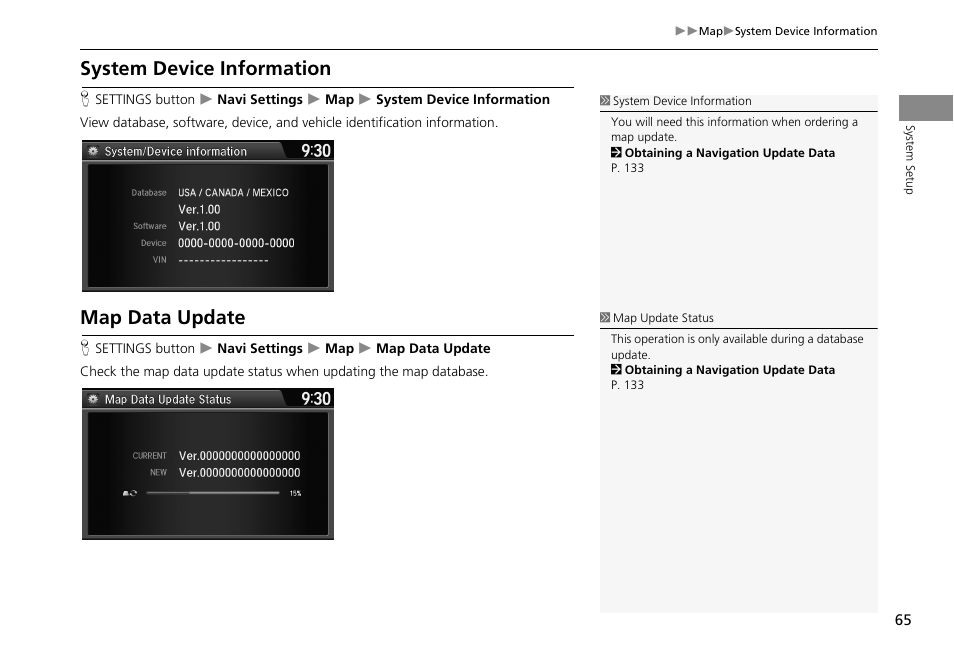Image resolution: width=954 pixels, height=650 pixels.
Task: Click the map data update progress bar
Action: [x=213, y=493]
